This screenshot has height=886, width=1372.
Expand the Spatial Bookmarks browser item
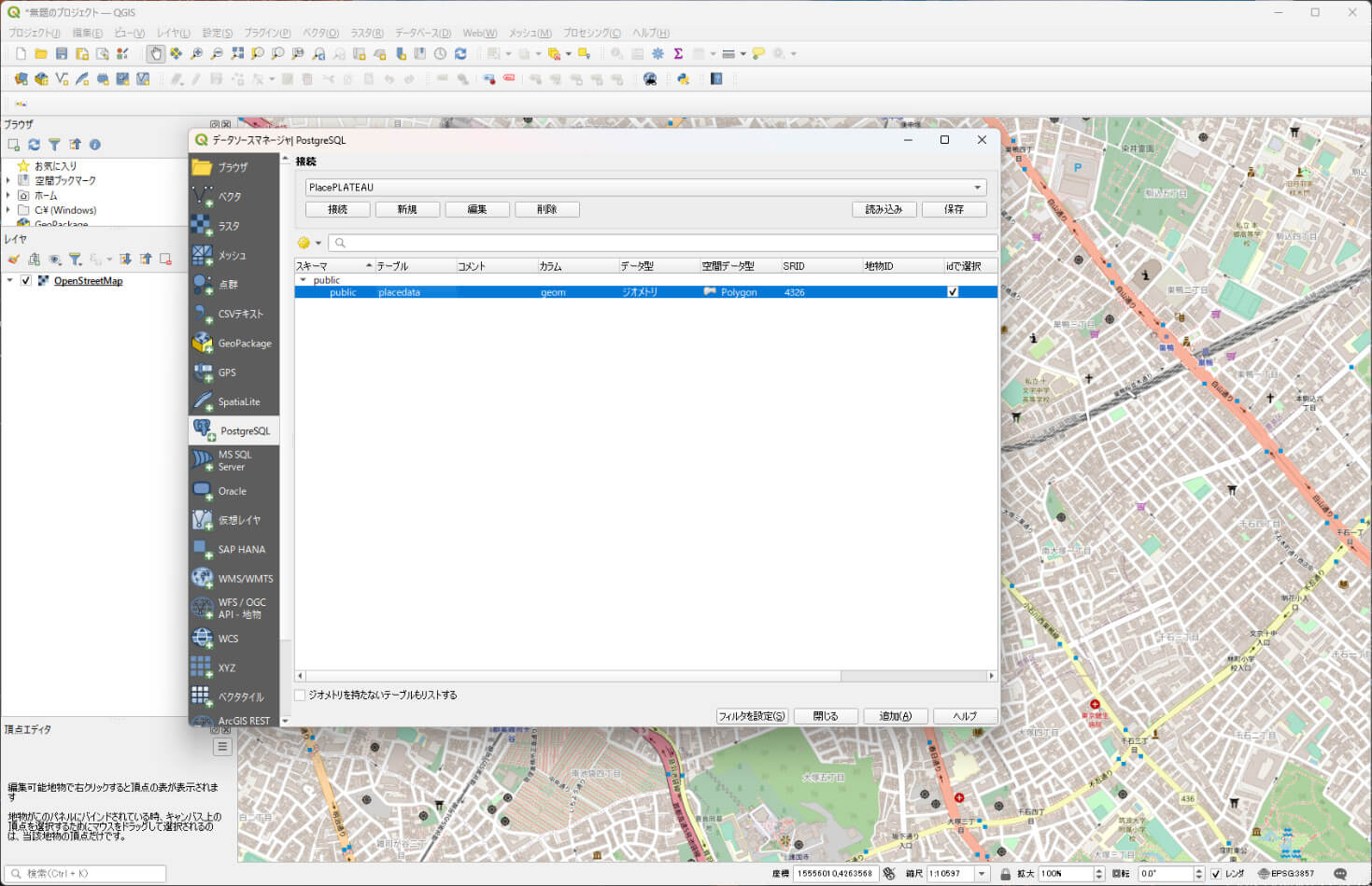click(8, 180)
